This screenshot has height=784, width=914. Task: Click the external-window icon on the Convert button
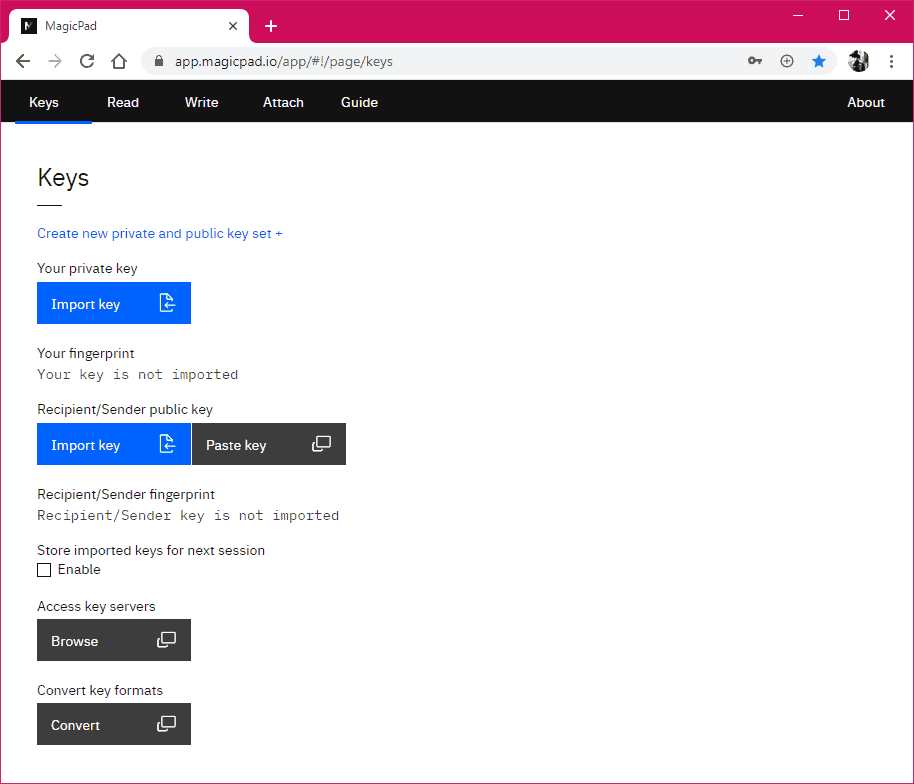(x=168, y=723)
